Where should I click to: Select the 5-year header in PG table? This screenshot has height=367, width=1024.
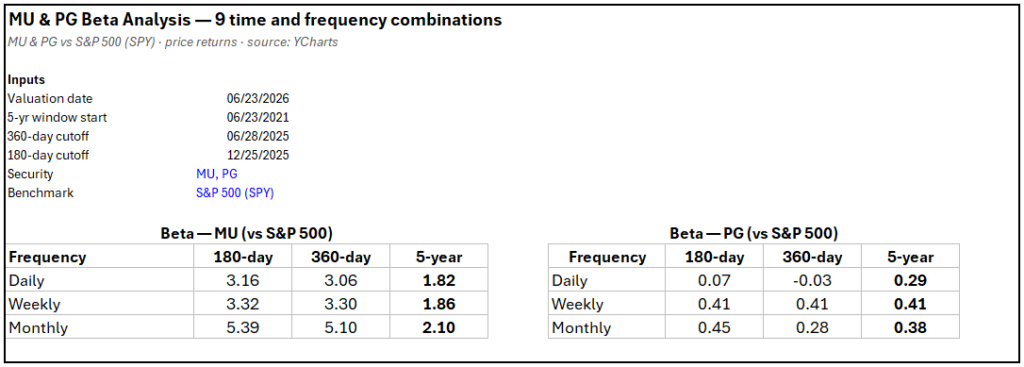click(x=910, y=257)
